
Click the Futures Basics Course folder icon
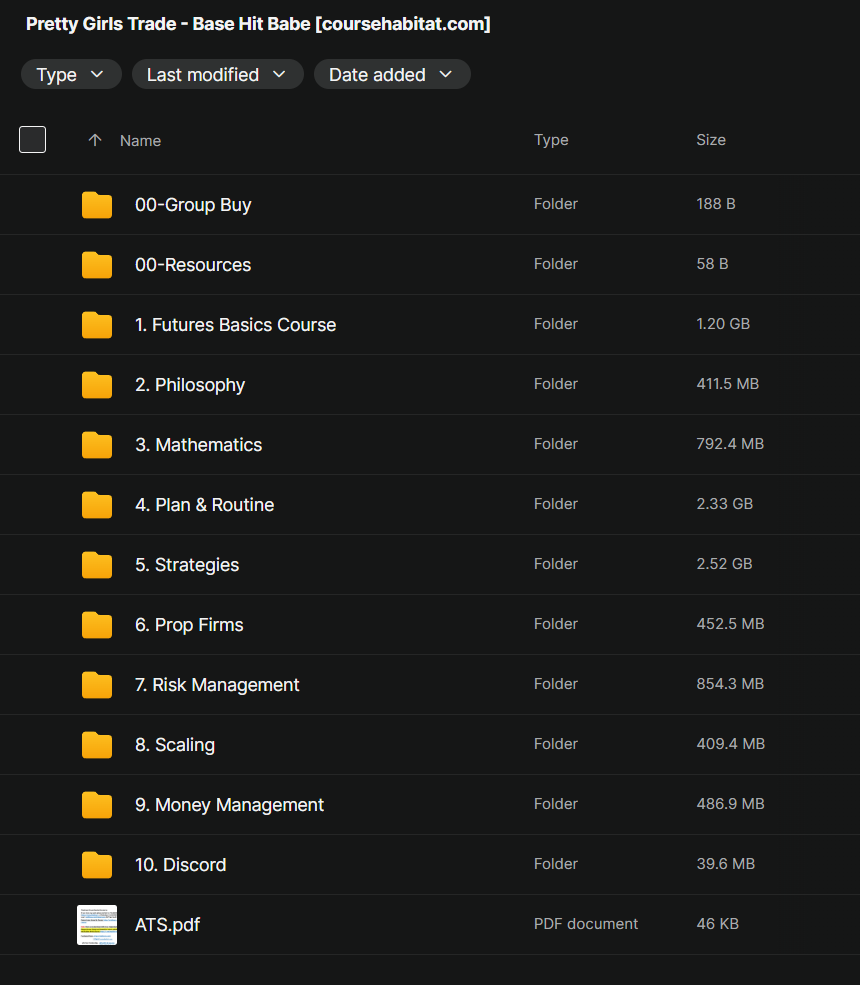97,325
